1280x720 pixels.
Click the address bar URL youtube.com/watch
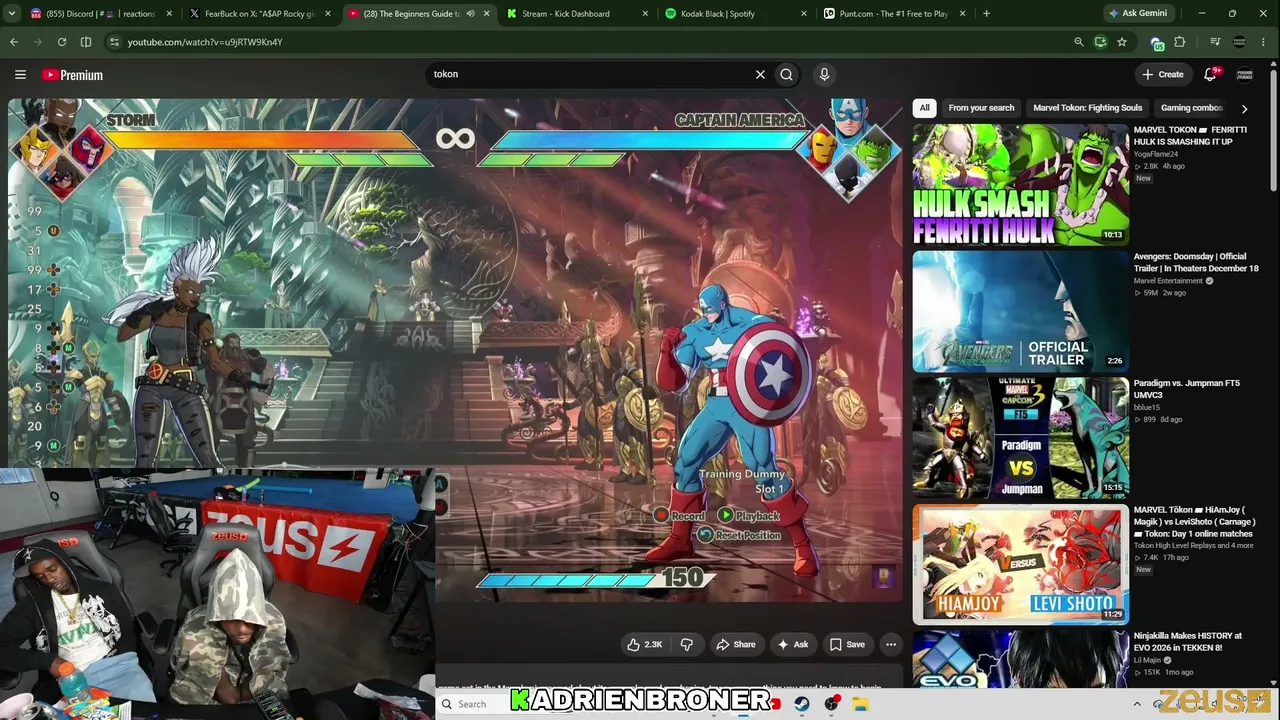205,42
